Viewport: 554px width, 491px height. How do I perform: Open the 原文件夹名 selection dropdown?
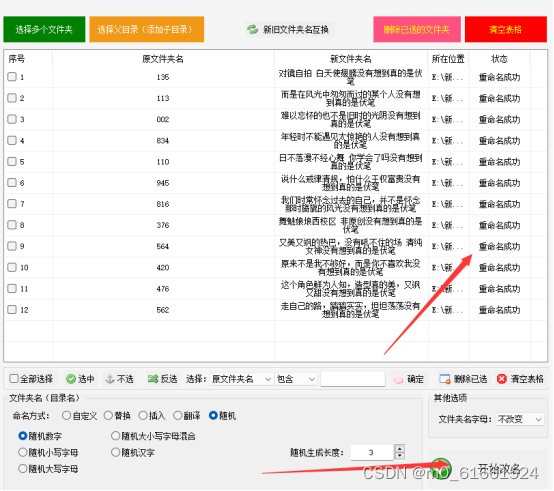click(242, 379)
